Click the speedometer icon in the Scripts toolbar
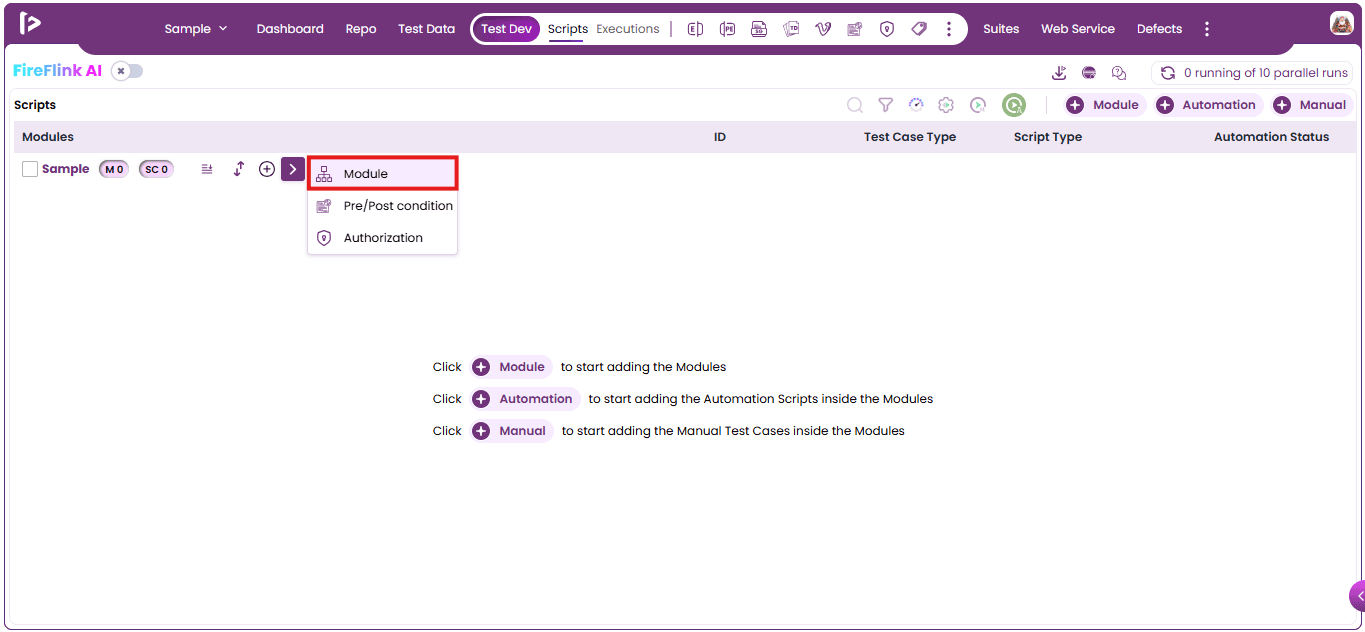This screenshot has height=632, width=1365. pos(916,105)
